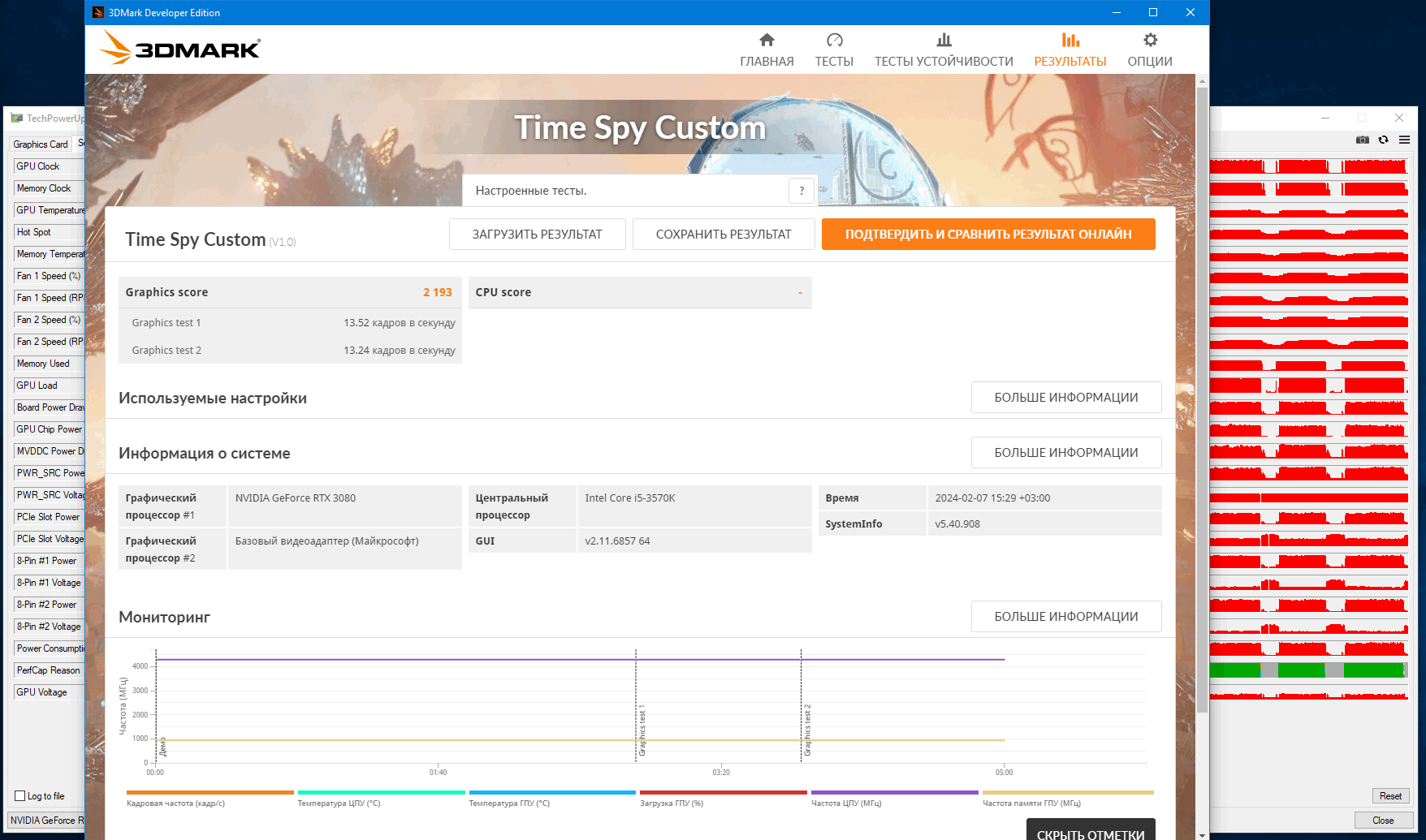This screenshot has width=1426, height=840.
Task: Click СКРЫТЬ ОТМЕТКИ button
Action: pos(1091,830)
